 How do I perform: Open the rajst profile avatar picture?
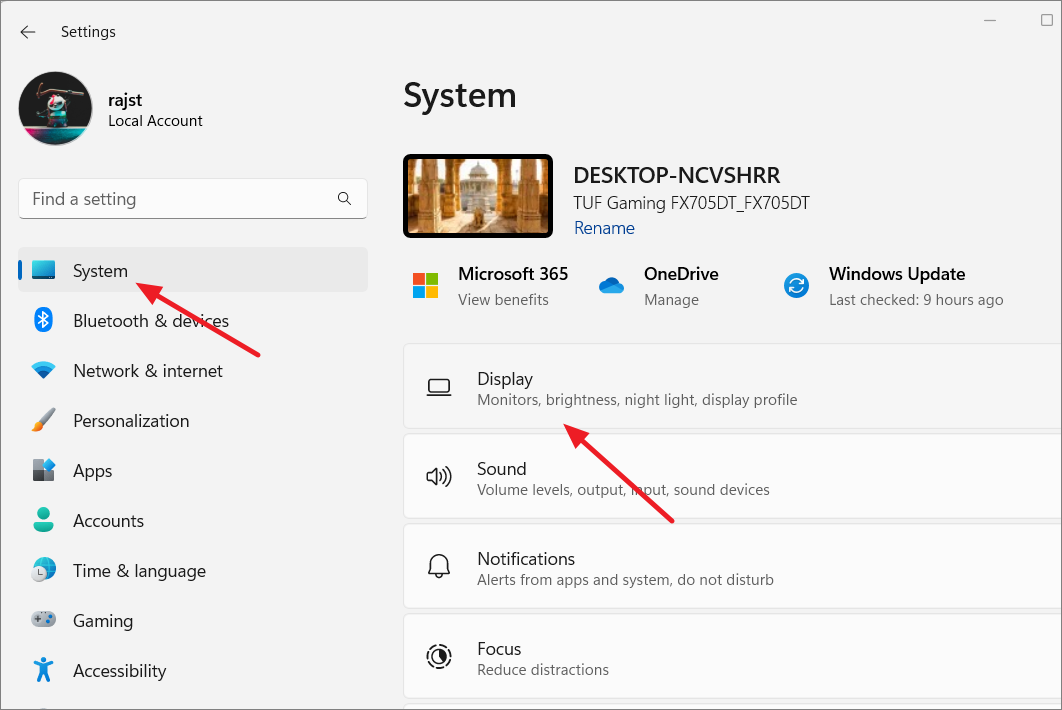click(56, 108)
